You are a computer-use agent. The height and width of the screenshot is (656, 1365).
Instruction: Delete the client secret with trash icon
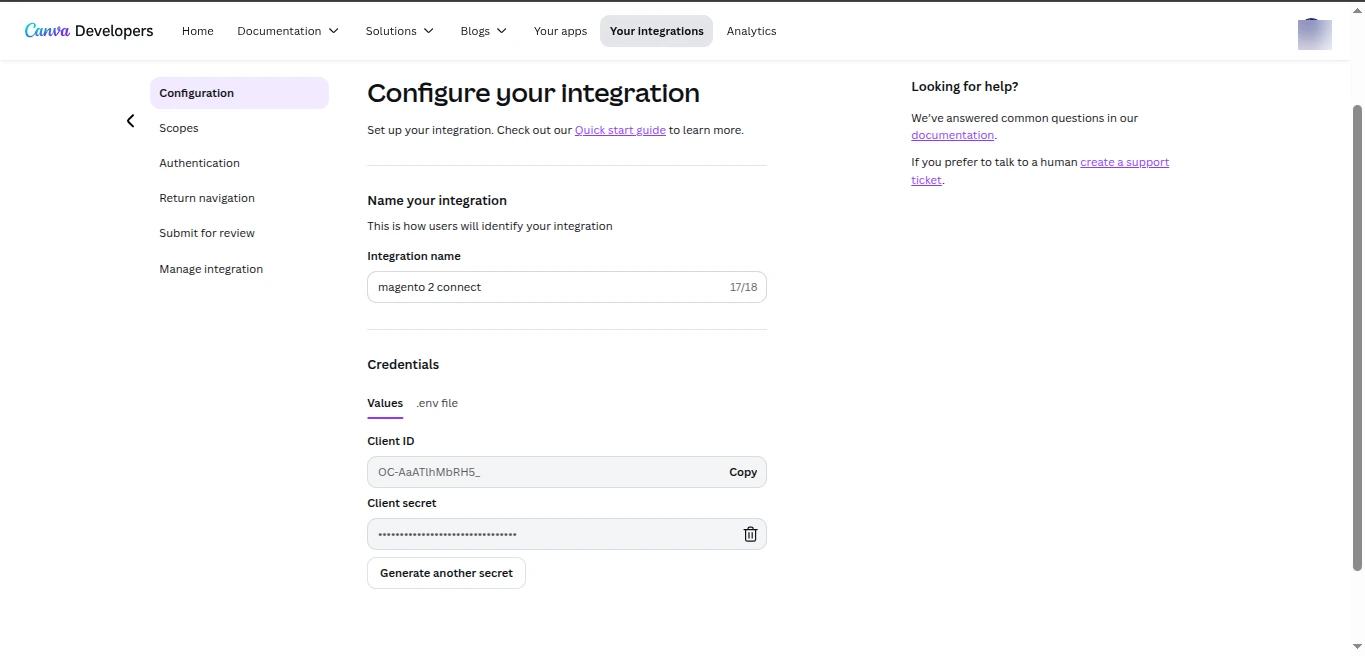tap(750, 534)
